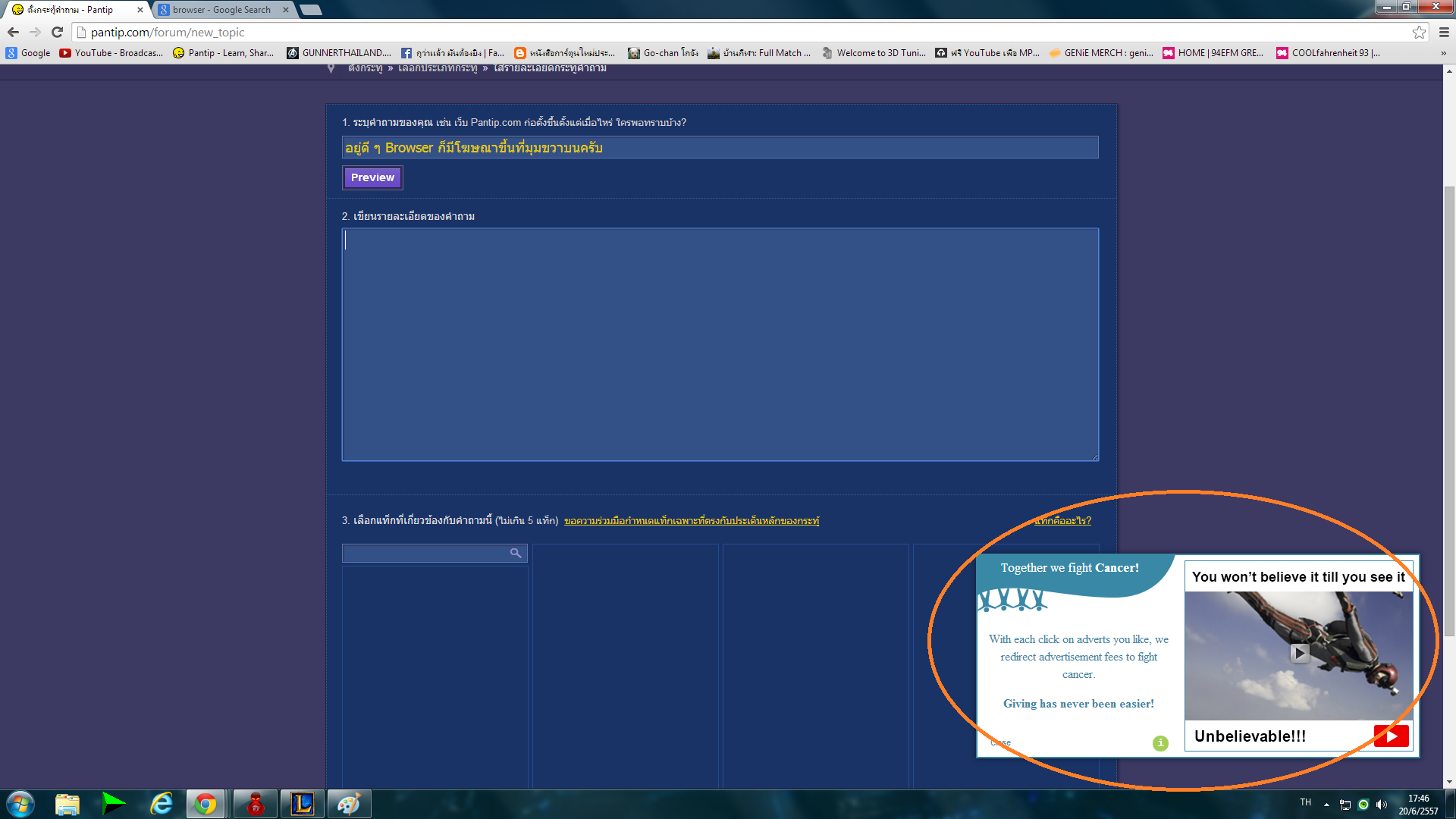Screen dimensions: 1456x819
Task: Click the question title input field
Action: tap(720, 147)
